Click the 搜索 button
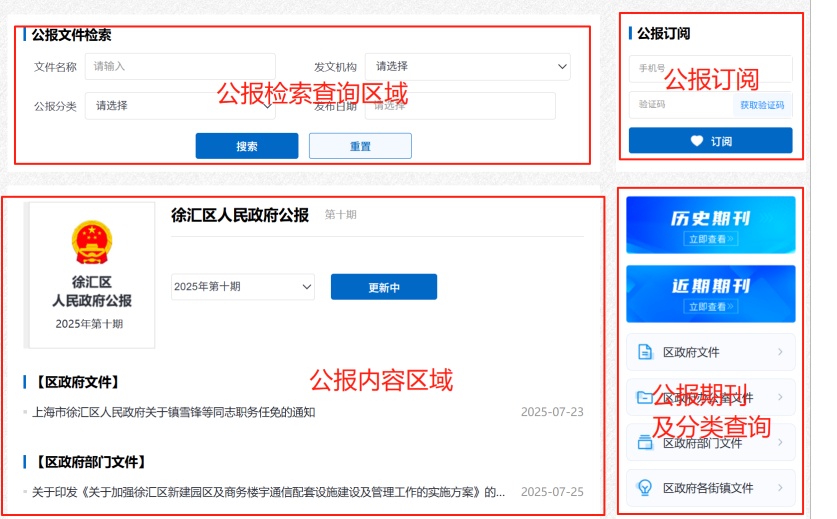This screenshot has height=519, width=837. point(247,146)
